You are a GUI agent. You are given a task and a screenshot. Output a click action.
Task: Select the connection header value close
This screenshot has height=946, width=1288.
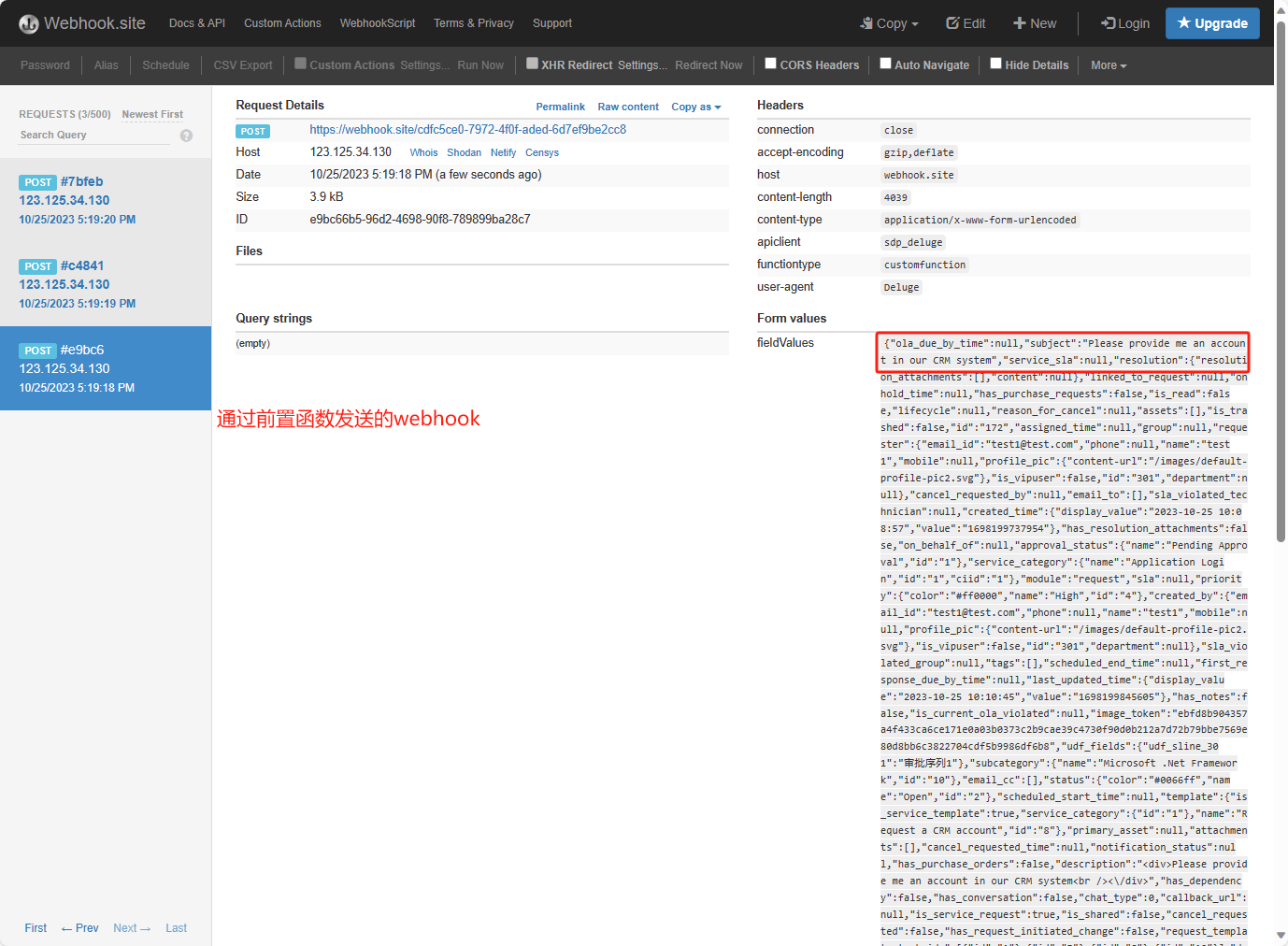898,131
